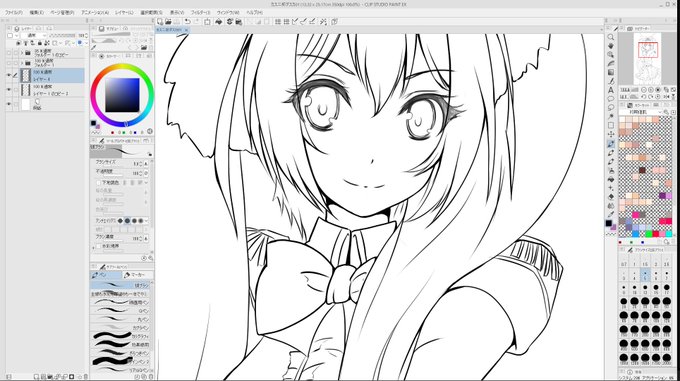
Task: Toggle visibility of the paper layer
Action: coord(9,104)
